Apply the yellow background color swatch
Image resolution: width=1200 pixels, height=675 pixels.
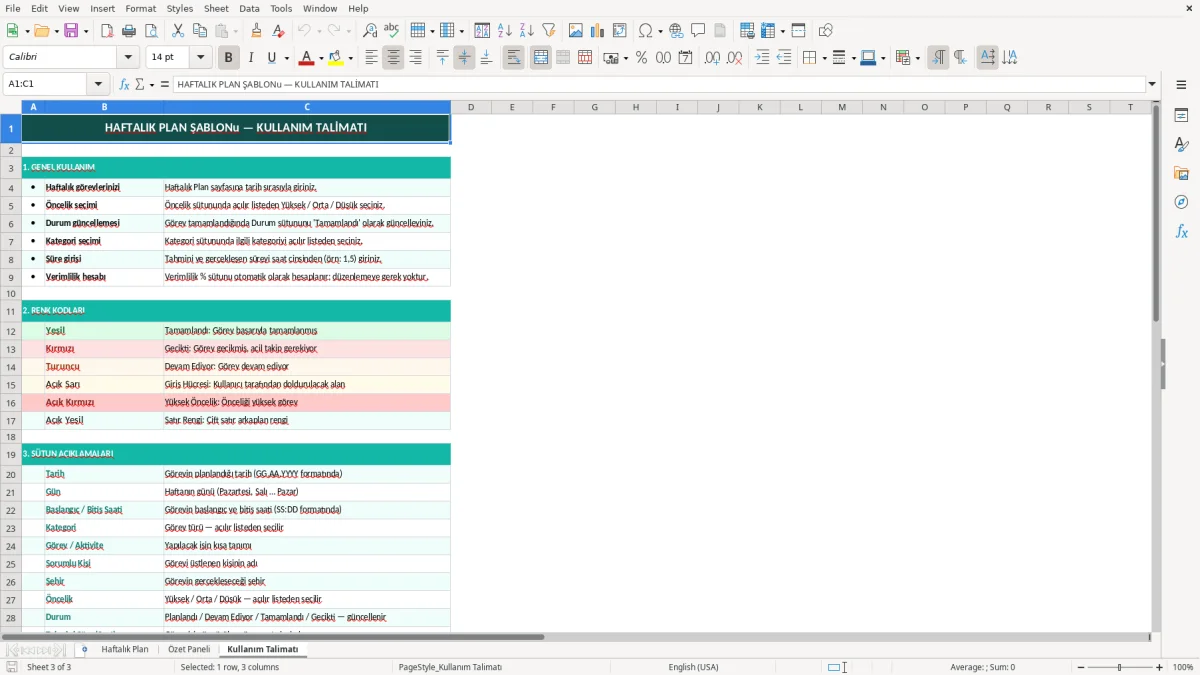[337, 58]
